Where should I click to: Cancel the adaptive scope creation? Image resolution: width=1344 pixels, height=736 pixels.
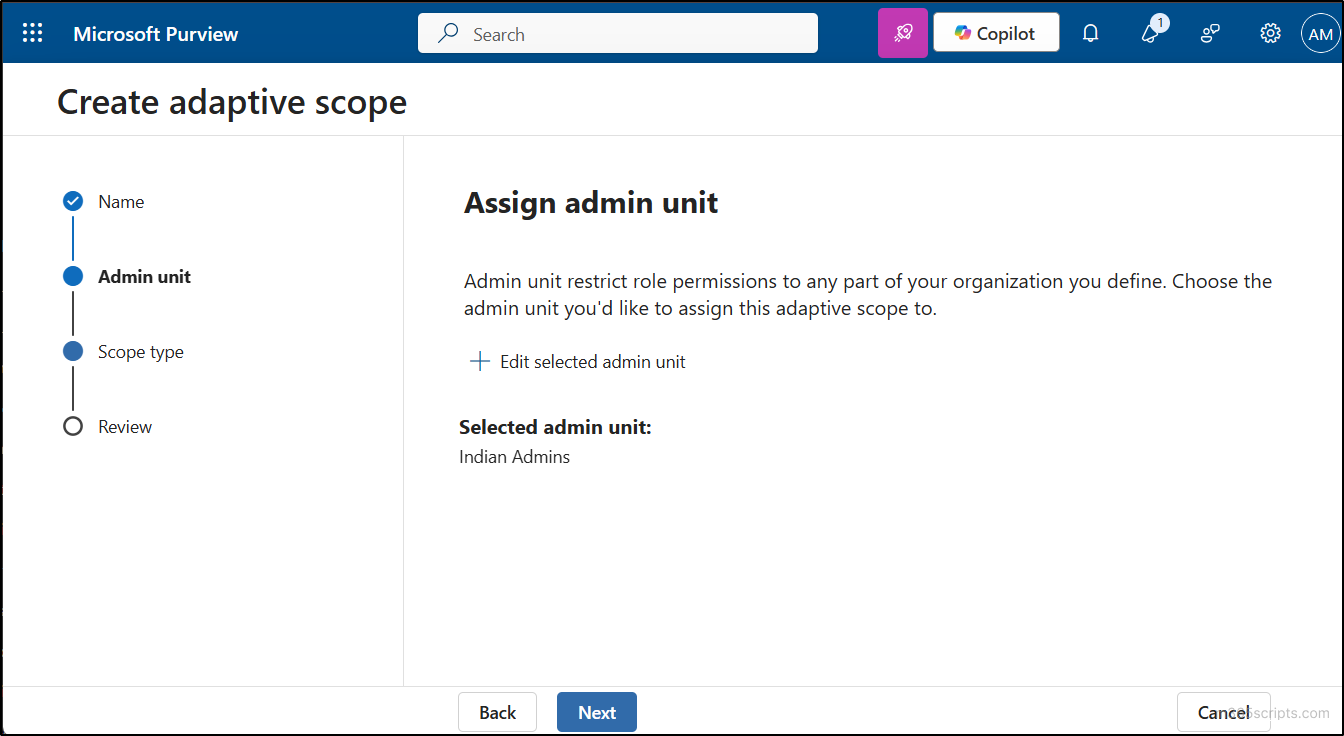point(1223,712)
